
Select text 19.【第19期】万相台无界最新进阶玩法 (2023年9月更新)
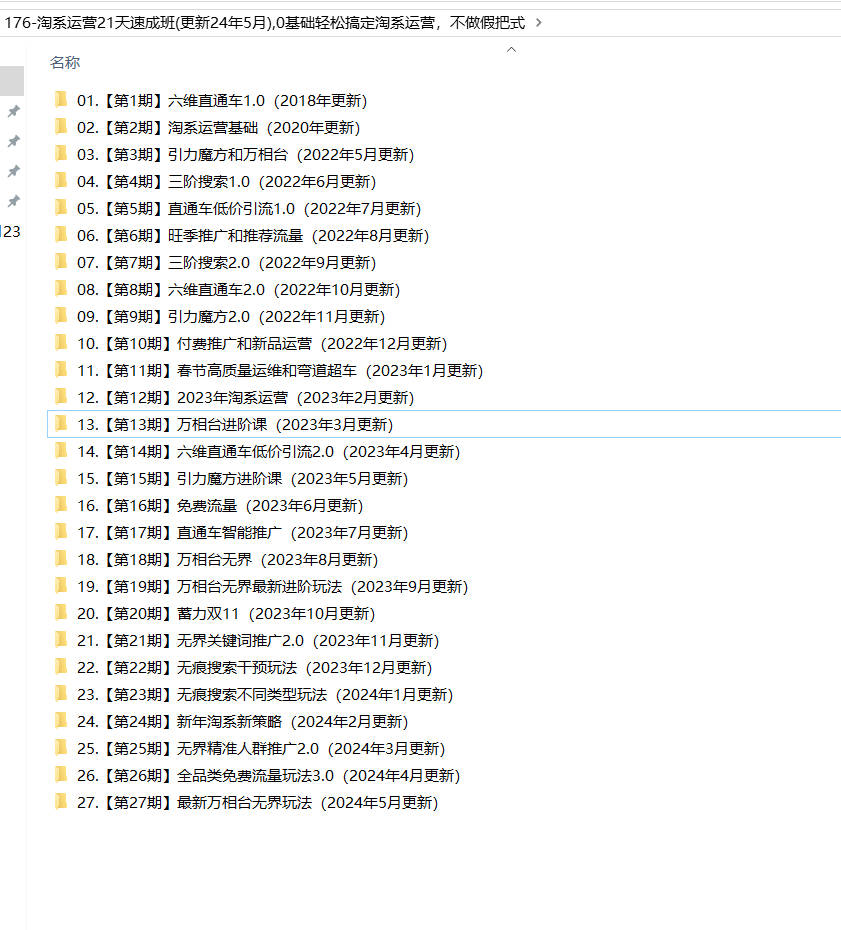click(x=273, y=587)
